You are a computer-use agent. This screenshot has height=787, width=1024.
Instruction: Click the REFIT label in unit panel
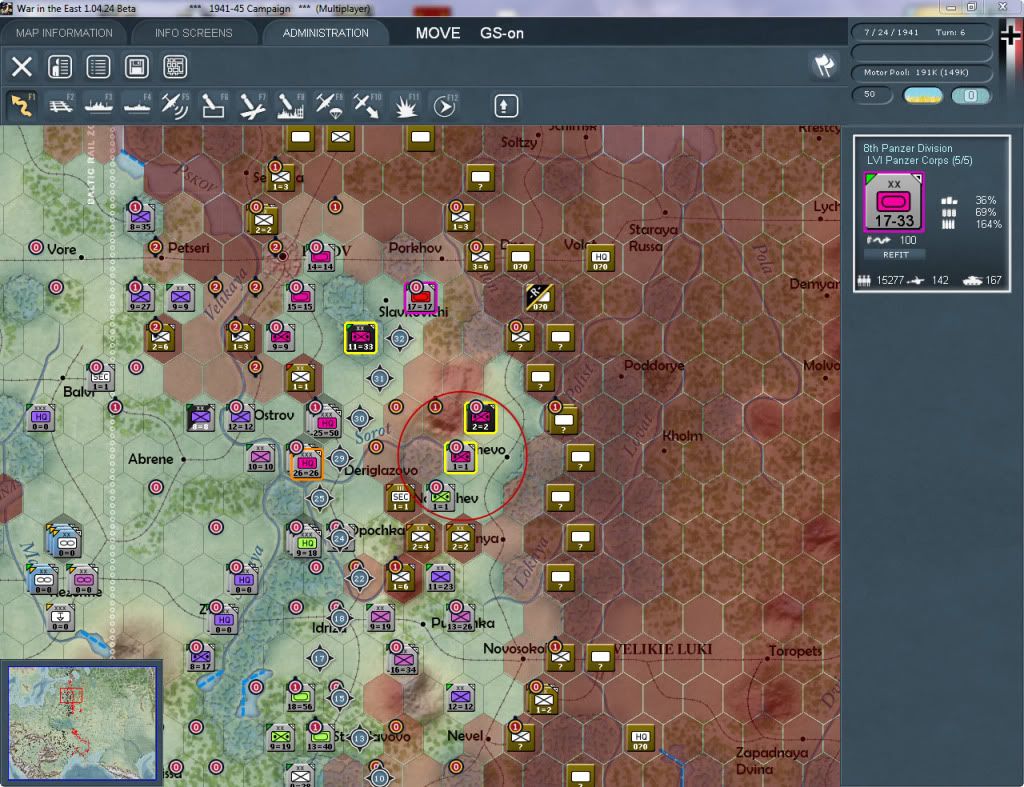click(x=895, y=255)
